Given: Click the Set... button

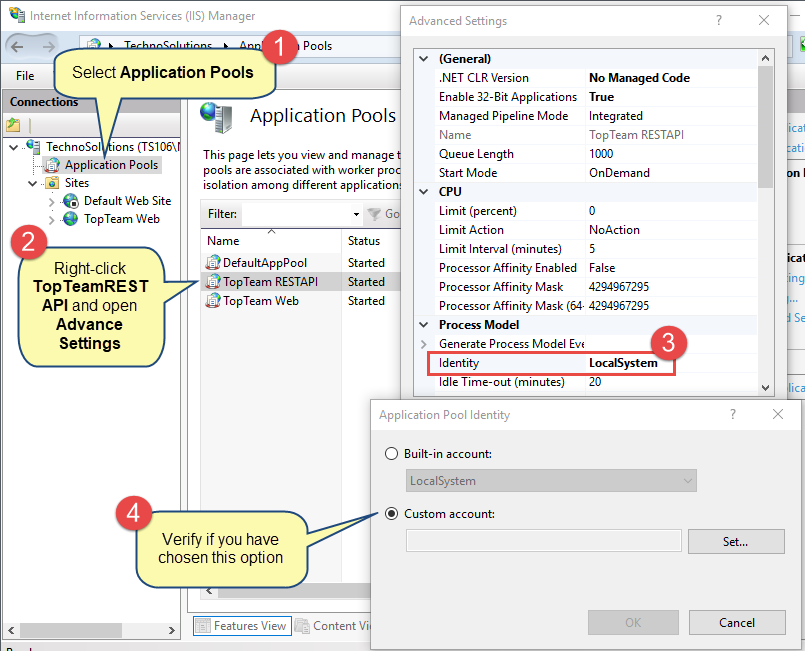Looking at the screenshot, I should point(736,541).
